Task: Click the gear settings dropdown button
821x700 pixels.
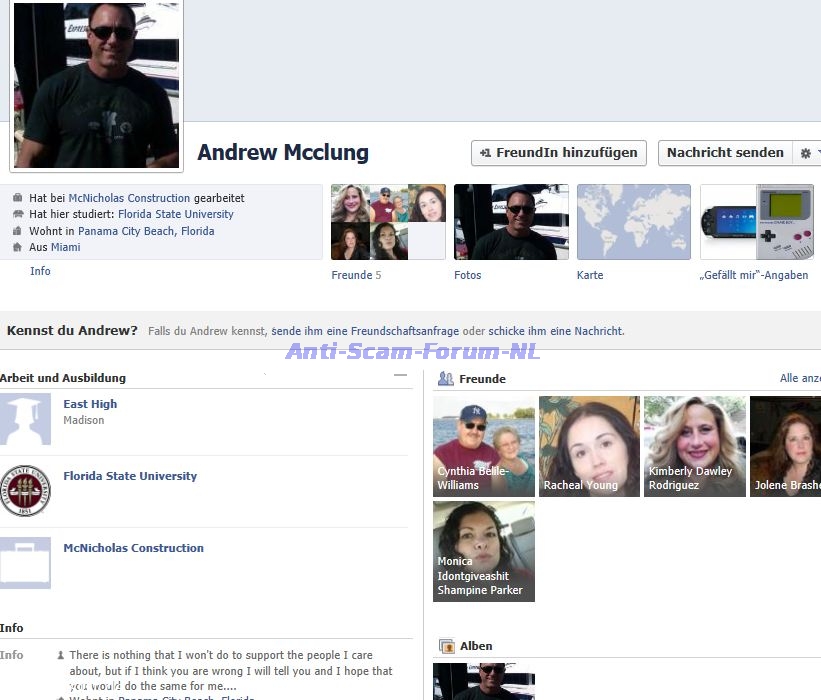Action: click(x=807, y=153)
